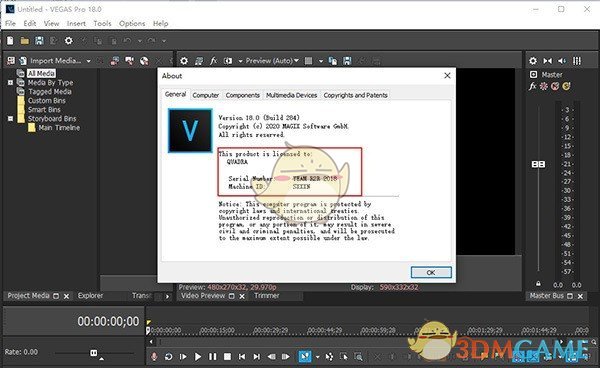Expand the Overlays dropdown arrow
Image resolution: width=600 pixels, height=368 pixels.
[x=321, y=61]
